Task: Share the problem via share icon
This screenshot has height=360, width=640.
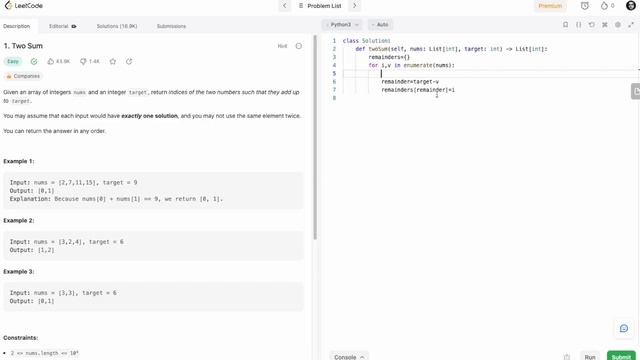Action: tap(129, 61)
